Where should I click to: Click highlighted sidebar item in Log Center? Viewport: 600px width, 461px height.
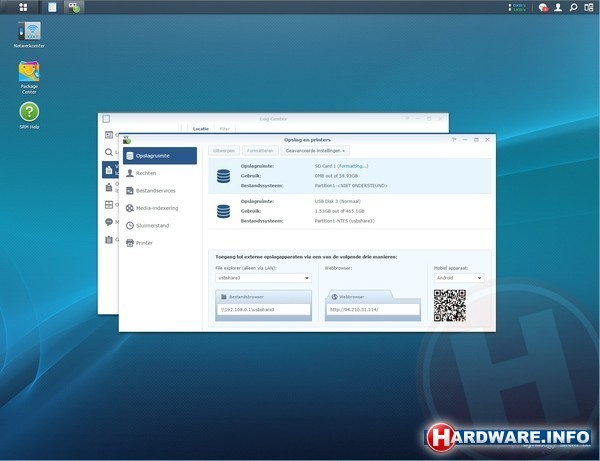point(110,169)
